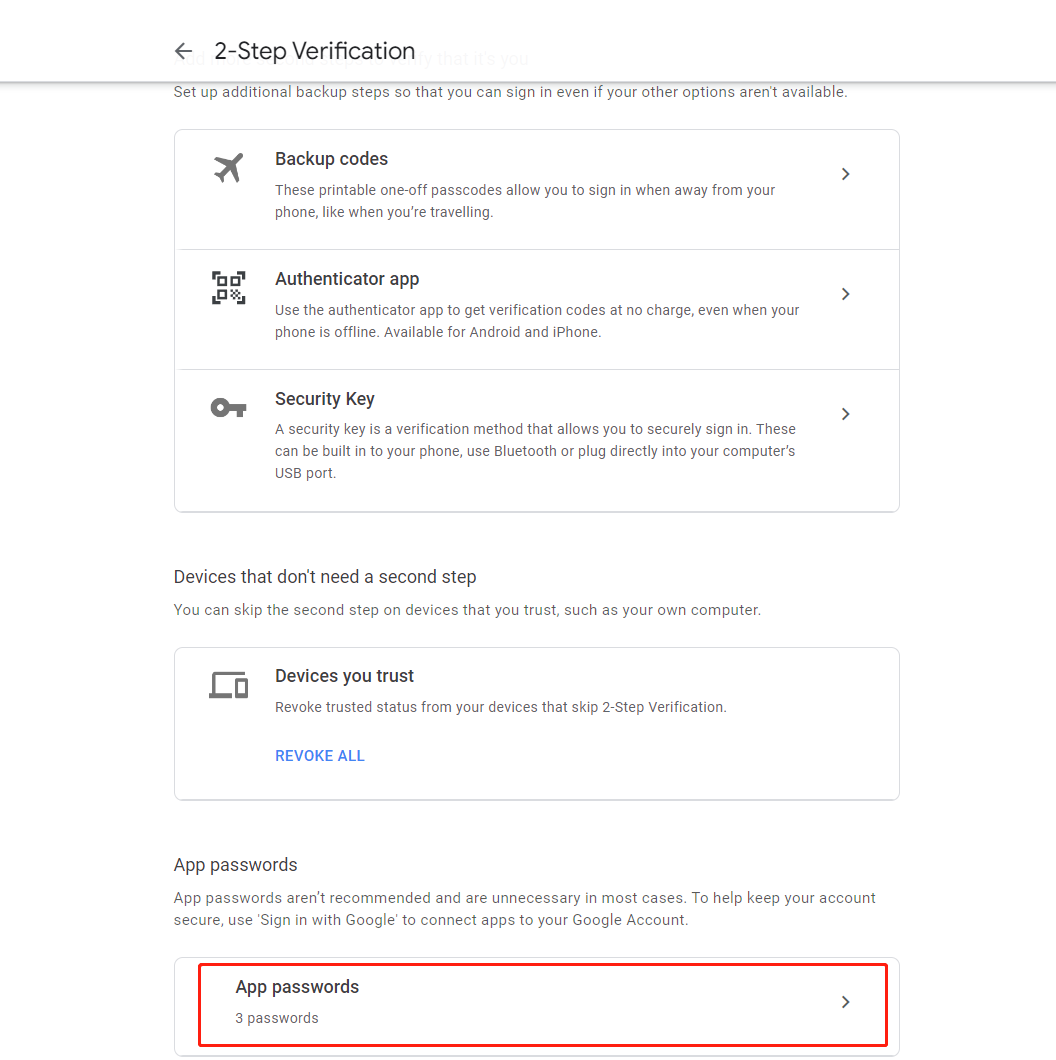
Task: Click the 2-Step Verification page title
Action: (x=314, y=51)
